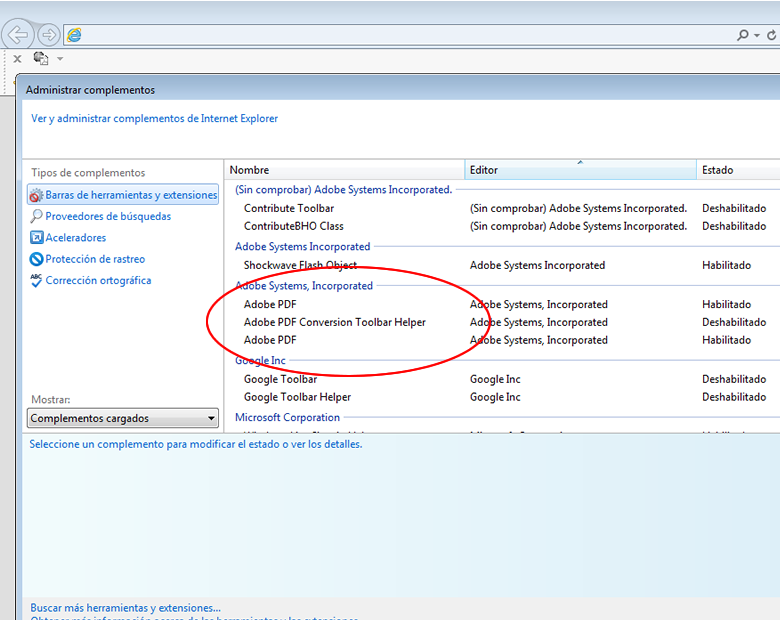Click the browser Forward arrow button

pyautogui.click(x=48, y=35)
